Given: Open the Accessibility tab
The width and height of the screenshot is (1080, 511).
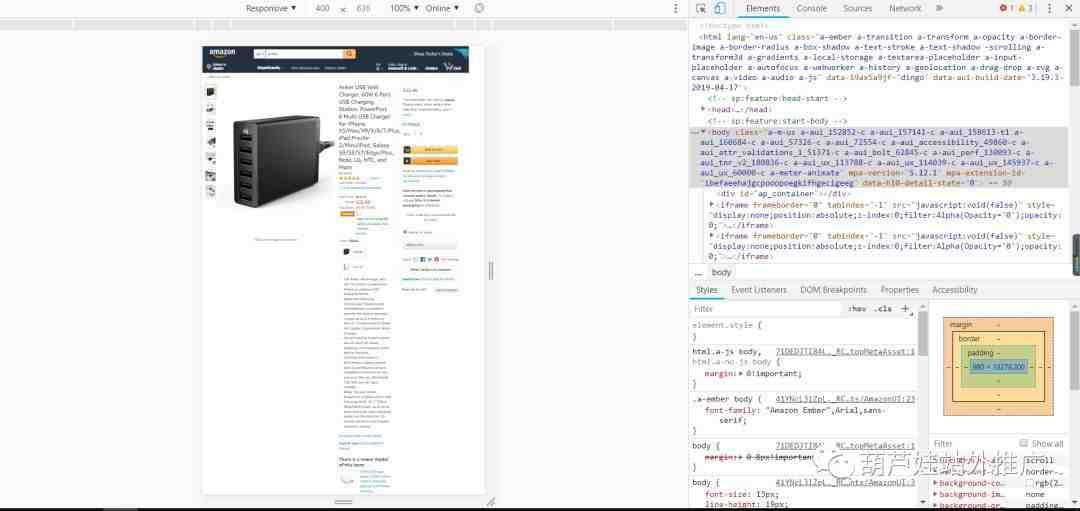Looking at the screenshot, I should [x=955, y=290].
